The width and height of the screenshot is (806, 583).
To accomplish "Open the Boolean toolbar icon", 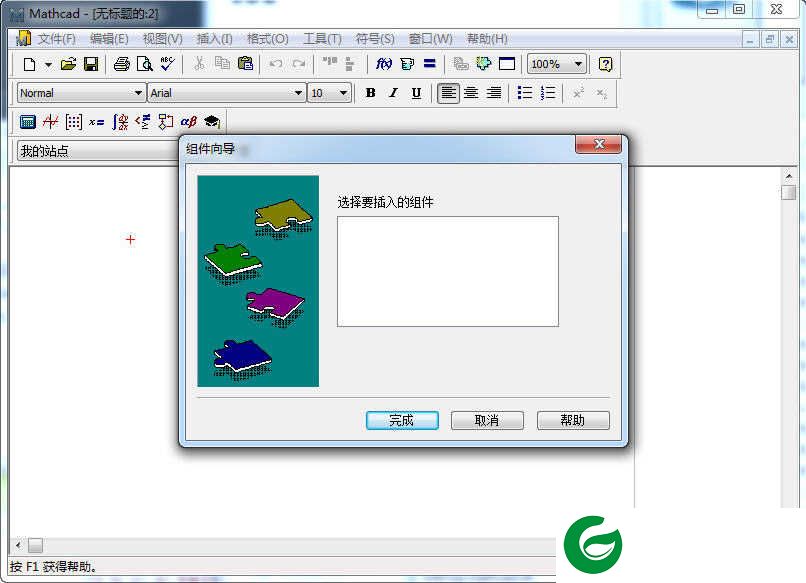I will 142,122.
